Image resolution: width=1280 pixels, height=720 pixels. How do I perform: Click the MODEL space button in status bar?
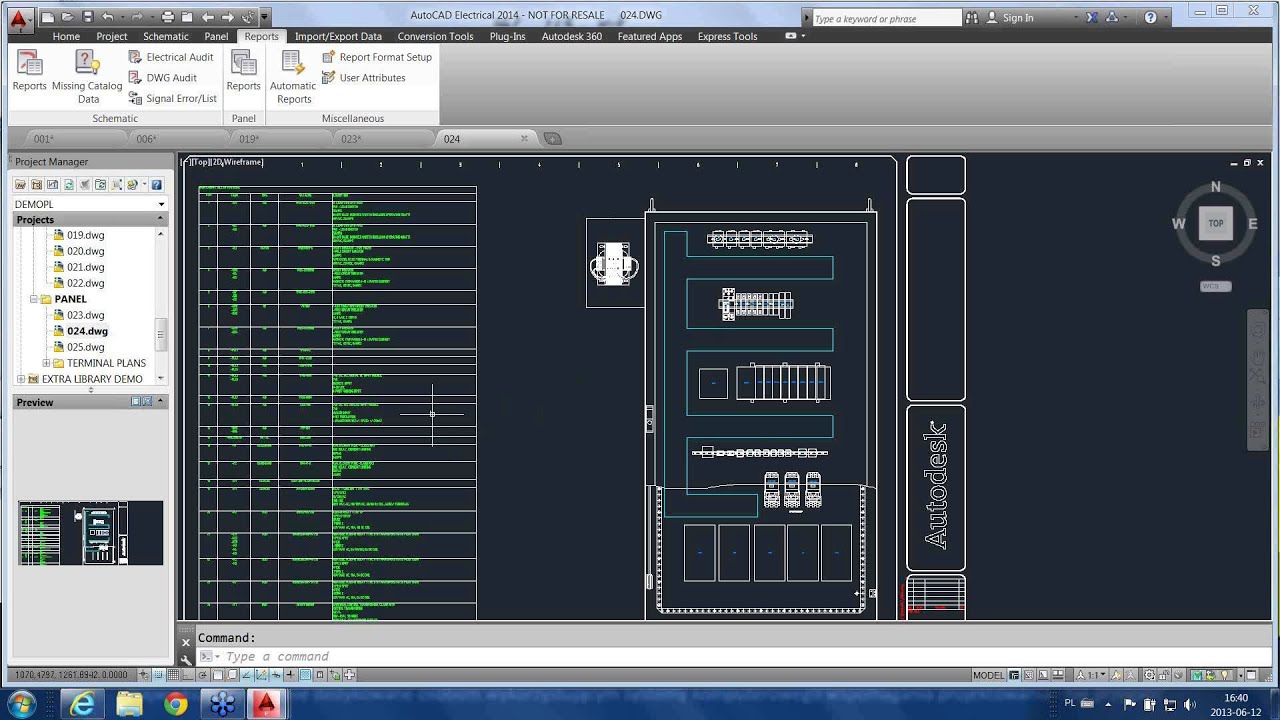click(x=988, y=675)
